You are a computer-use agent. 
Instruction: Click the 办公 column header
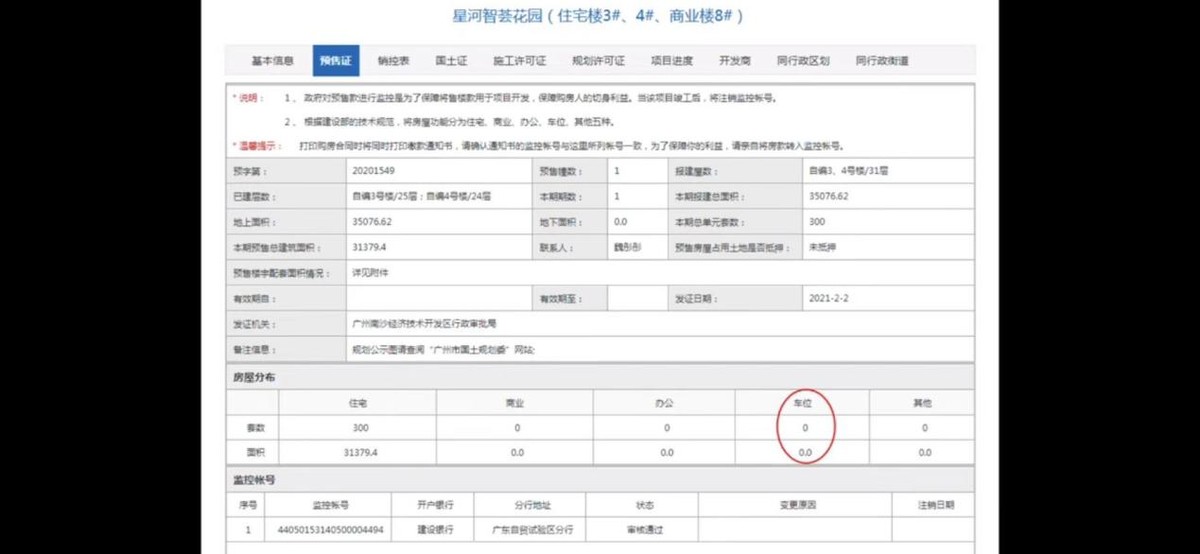pyautogui.click(x=666, y=403)
